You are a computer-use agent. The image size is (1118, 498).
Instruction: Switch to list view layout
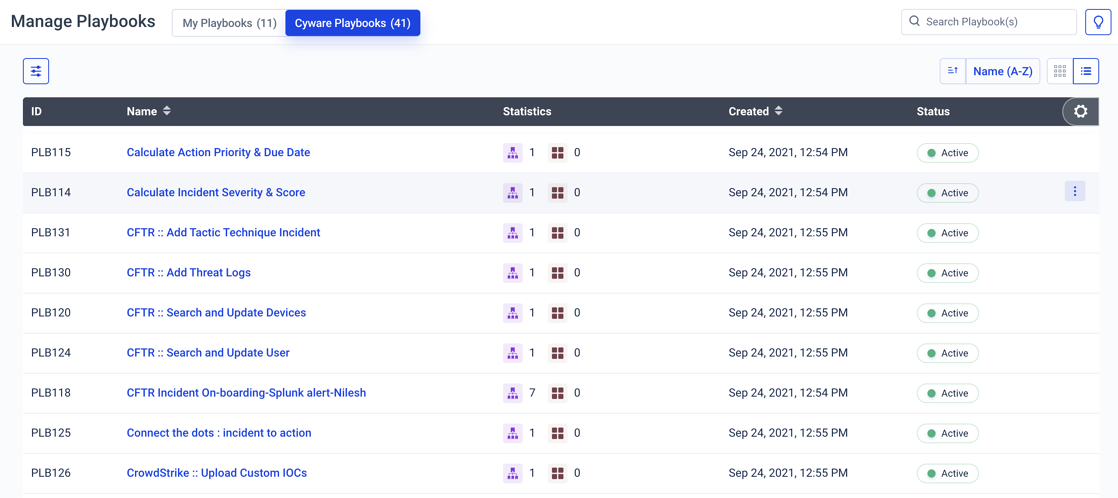click(x=1086, y=71)
